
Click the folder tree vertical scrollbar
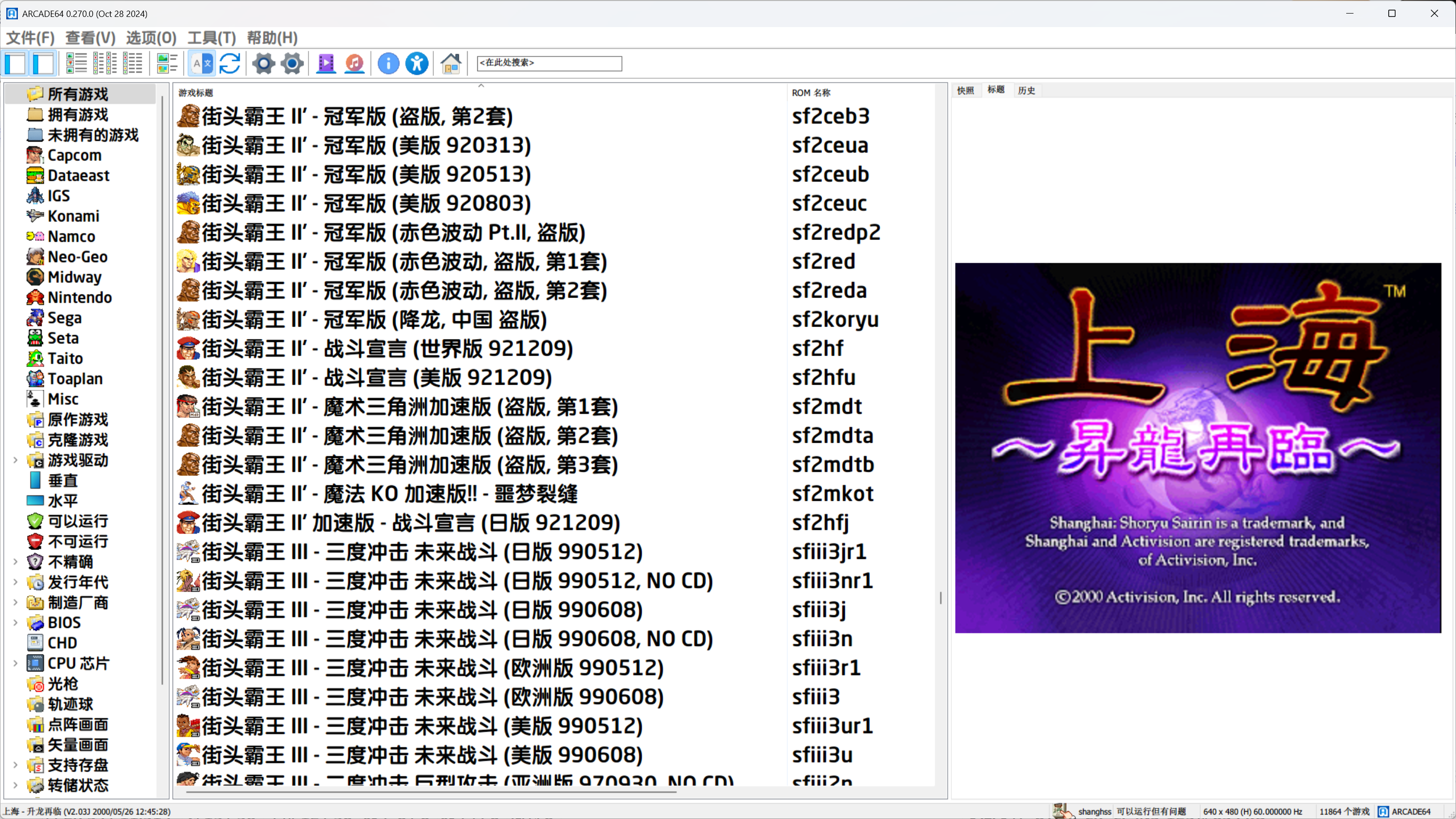163,390
